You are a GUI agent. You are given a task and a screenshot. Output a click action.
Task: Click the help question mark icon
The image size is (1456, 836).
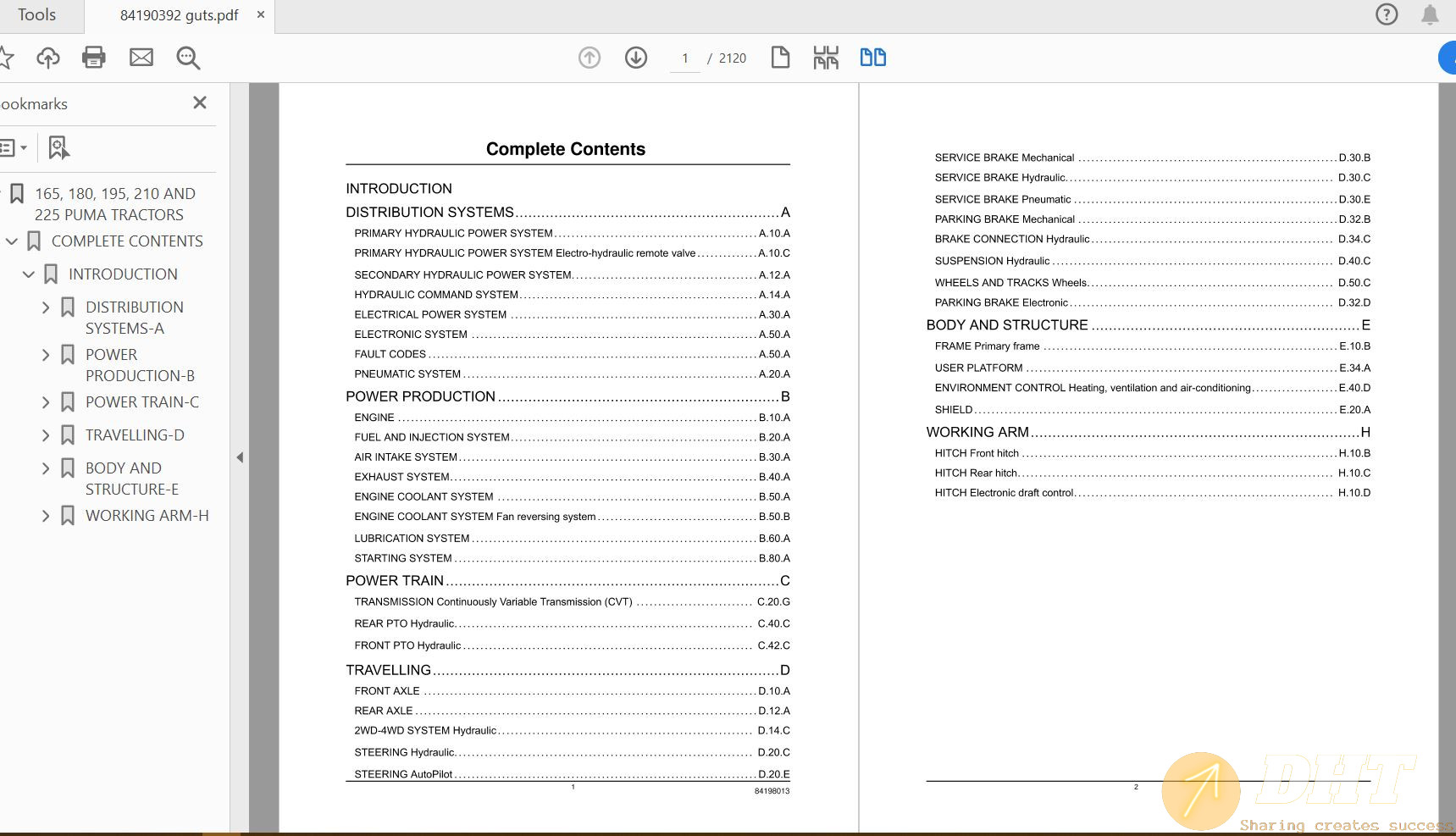[x=1387, y=14]
